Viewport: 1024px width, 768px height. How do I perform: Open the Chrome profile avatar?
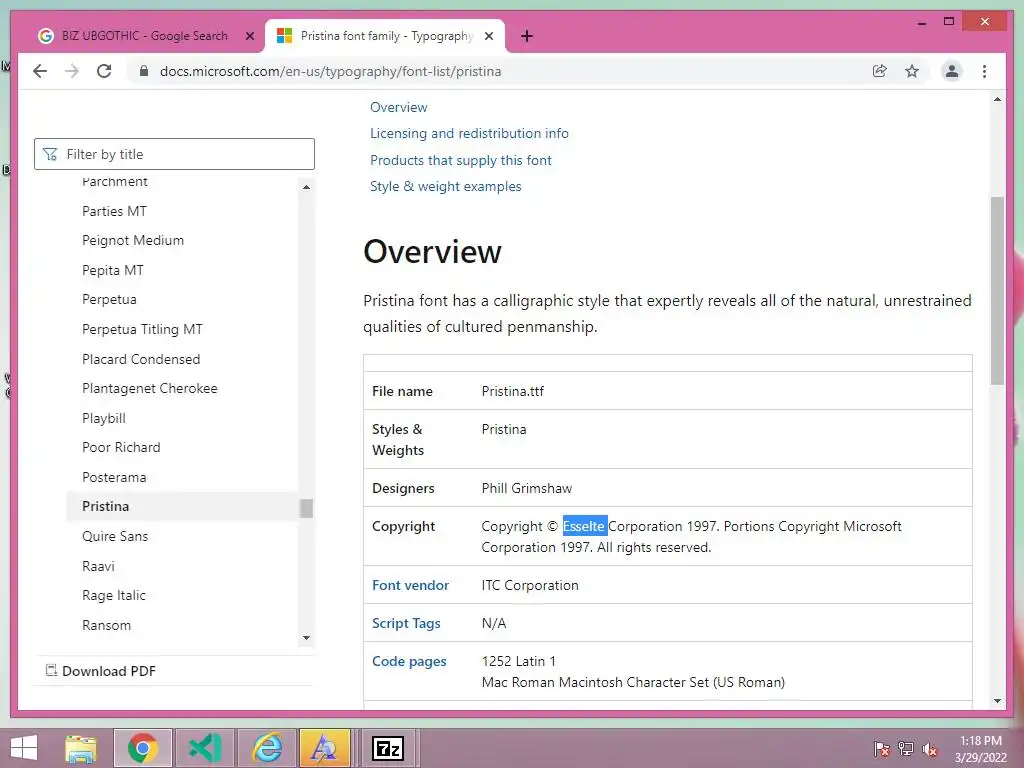click(x=952, y=71)
